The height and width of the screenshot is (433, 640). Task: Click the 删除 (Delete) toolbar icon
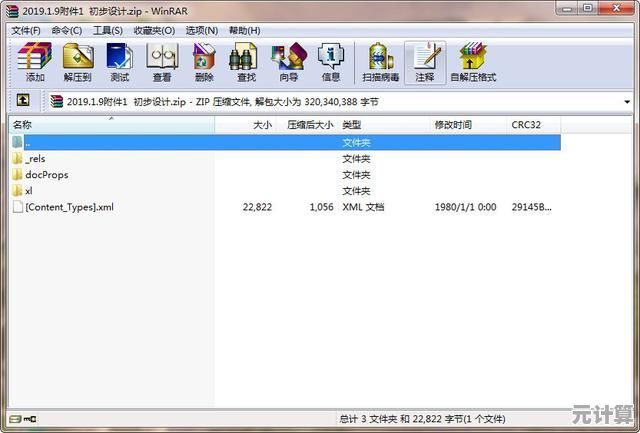point(204,62)
